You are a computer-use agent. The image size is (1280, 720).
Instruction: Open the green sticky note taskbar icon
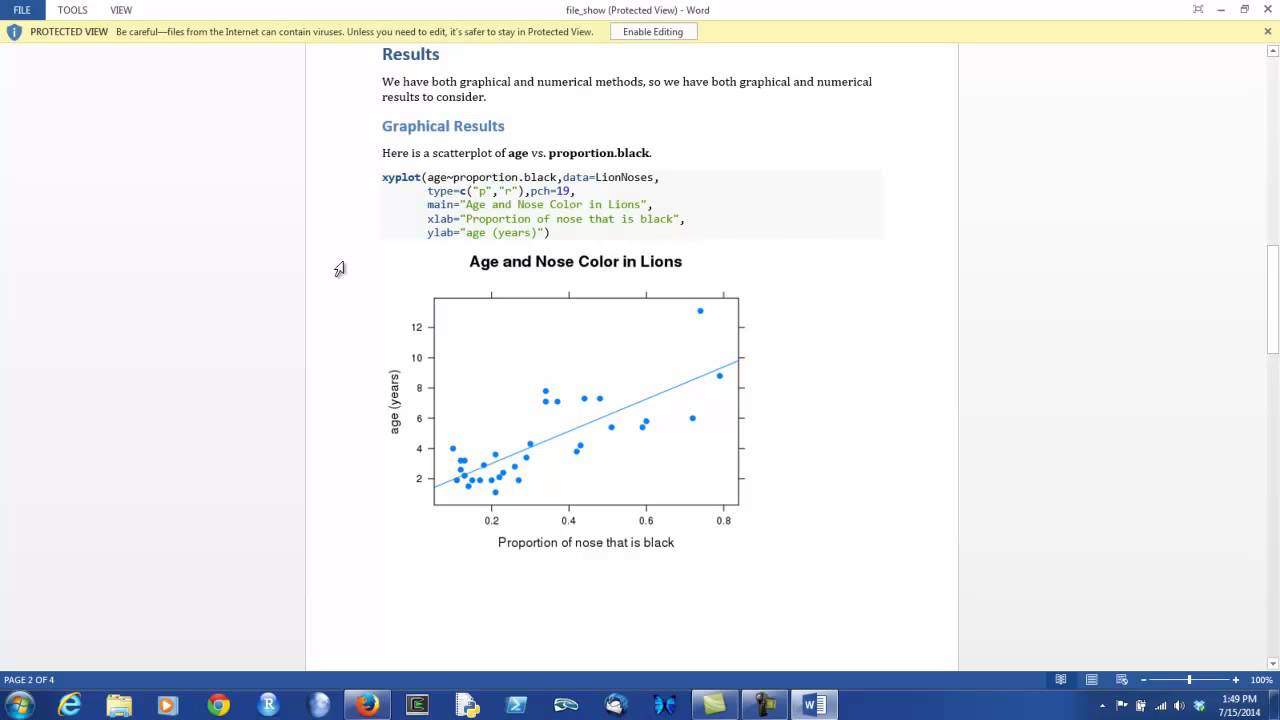point(715,705)
